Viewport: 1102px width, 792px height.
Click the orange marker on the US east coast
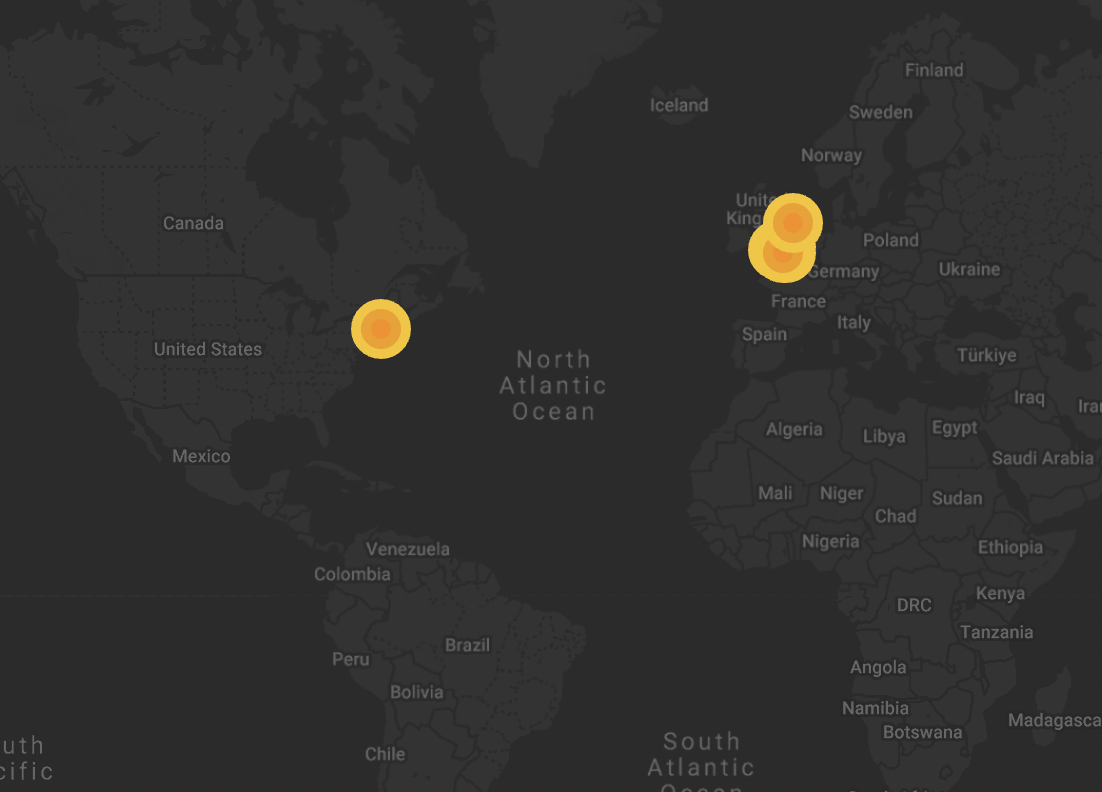(x=381, y=328)
